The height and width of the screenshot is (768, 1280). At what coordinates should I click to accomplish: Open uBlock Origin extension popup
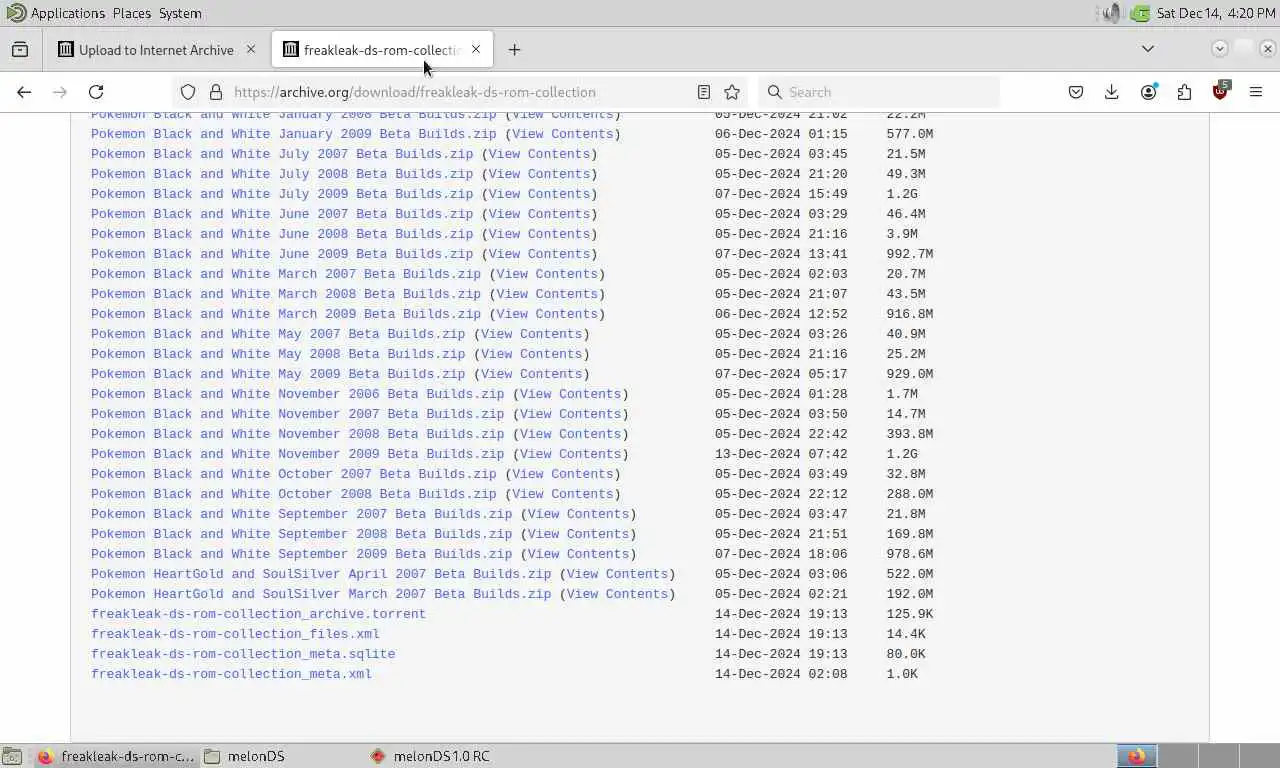coord(1220,92)
